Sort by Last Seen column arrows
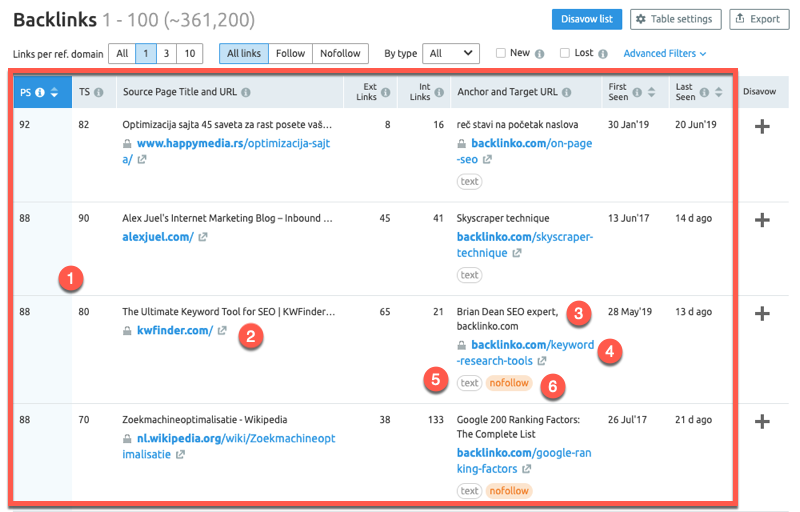 click(719, 93)
